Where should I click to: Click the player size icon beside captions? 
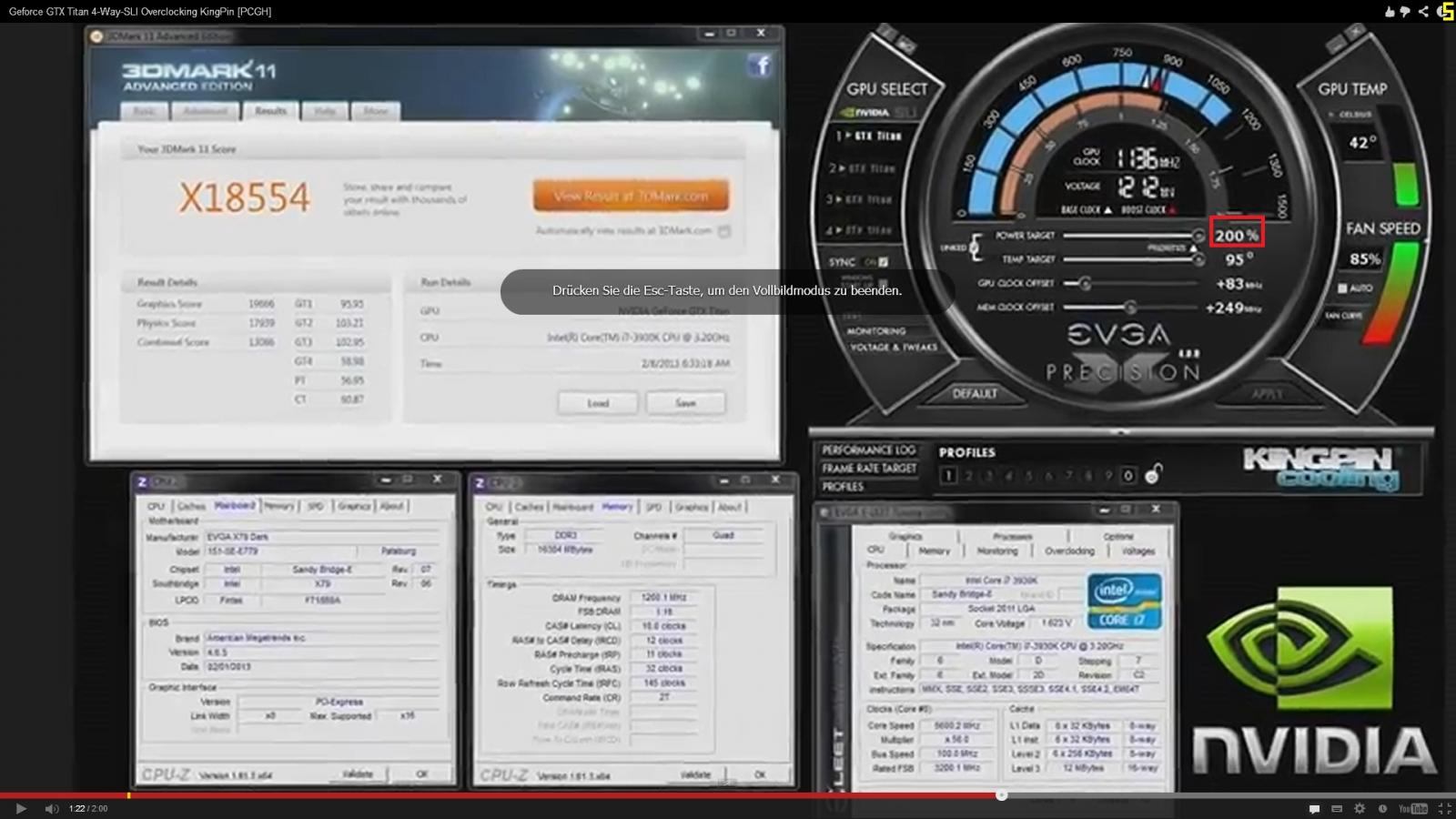tap(1337, 808)
